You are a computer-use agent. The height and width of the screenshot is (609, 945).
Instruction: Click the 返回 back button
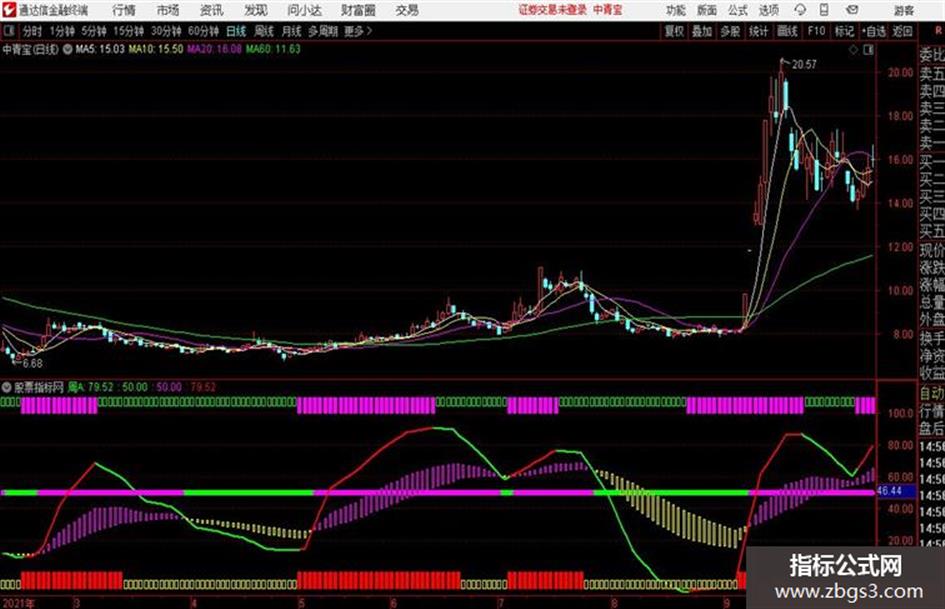point(902,31)
